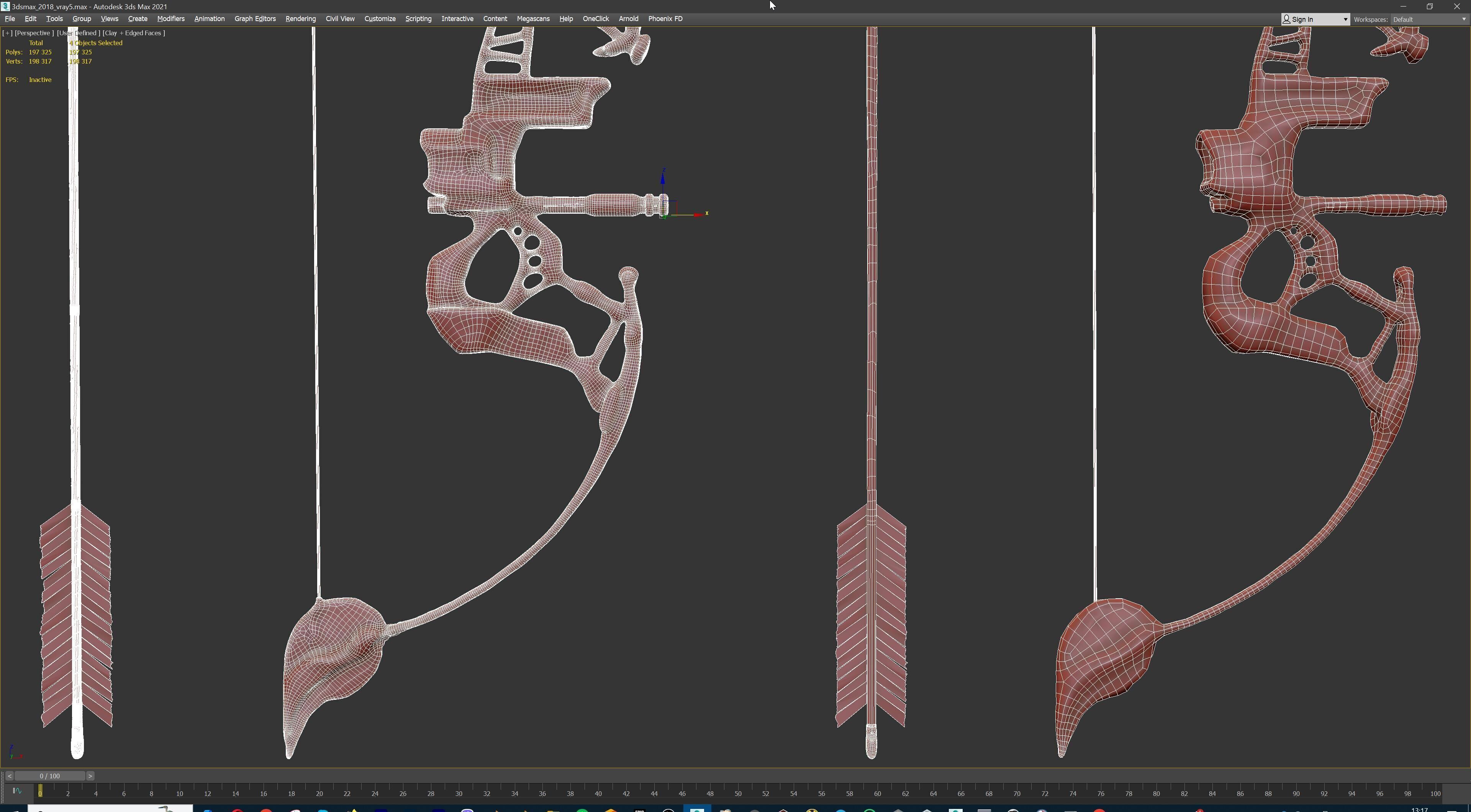Open the mini curve editor icon
Image resolution: width=1471 pixels, height=812 pixels.
pos(16,791)
